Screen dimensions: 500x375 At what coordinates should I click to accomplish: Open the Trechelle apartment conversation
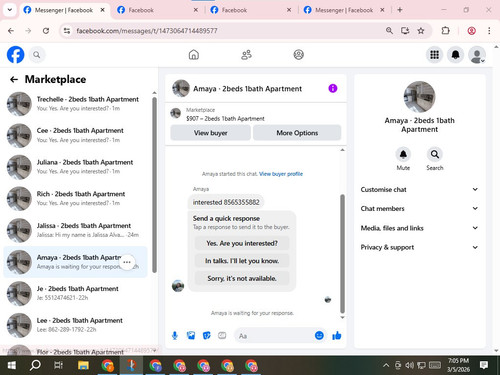pyautogui.click(x=75, y=104)
